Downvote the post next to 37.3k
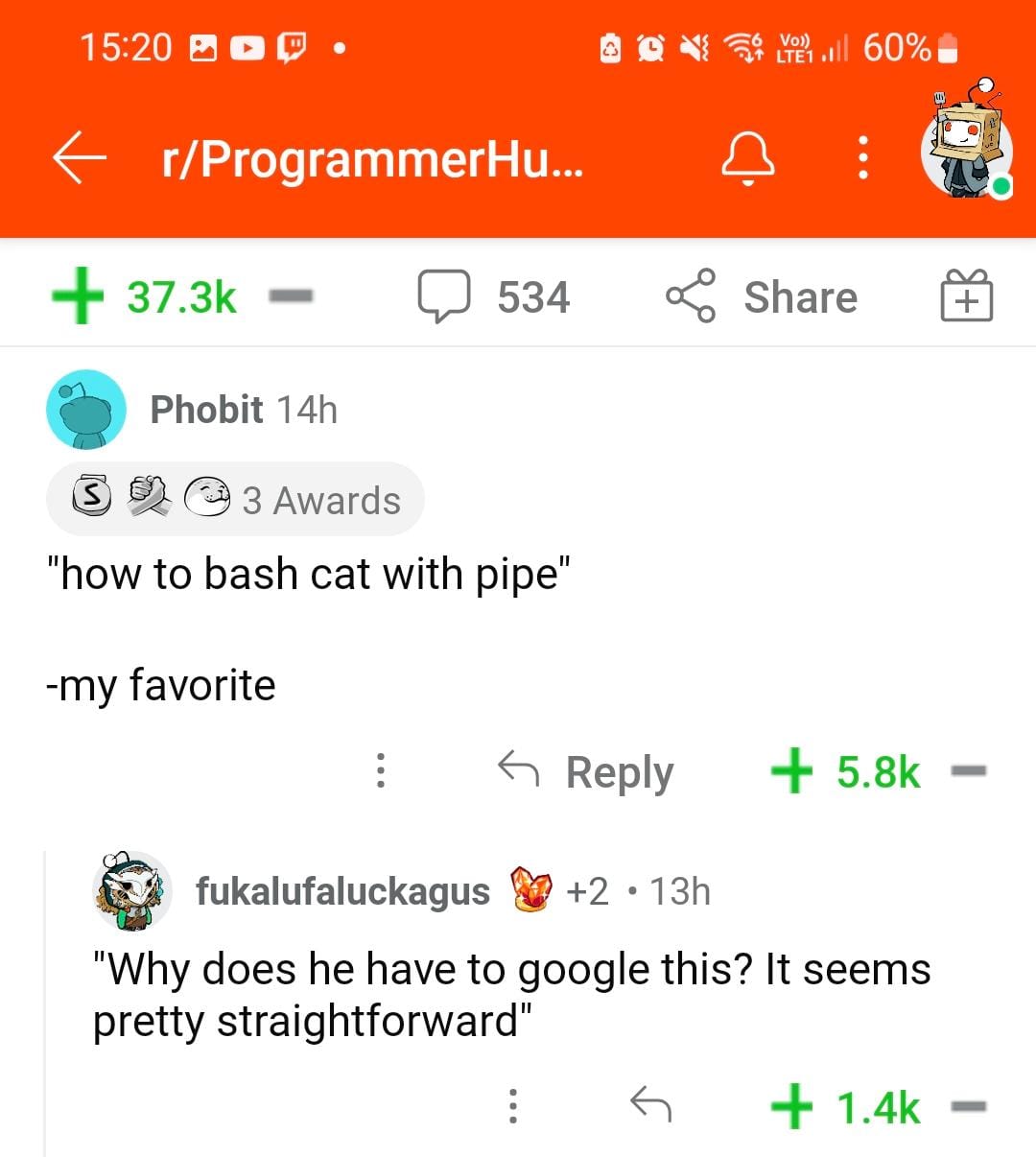Screen dimensions: 1036x1157 (291, 296)
